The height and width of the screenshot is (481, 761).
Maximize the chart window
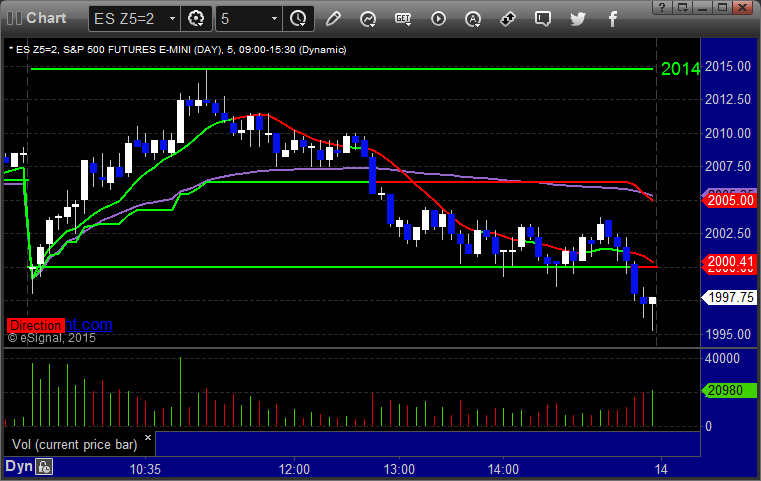(723, 7)
